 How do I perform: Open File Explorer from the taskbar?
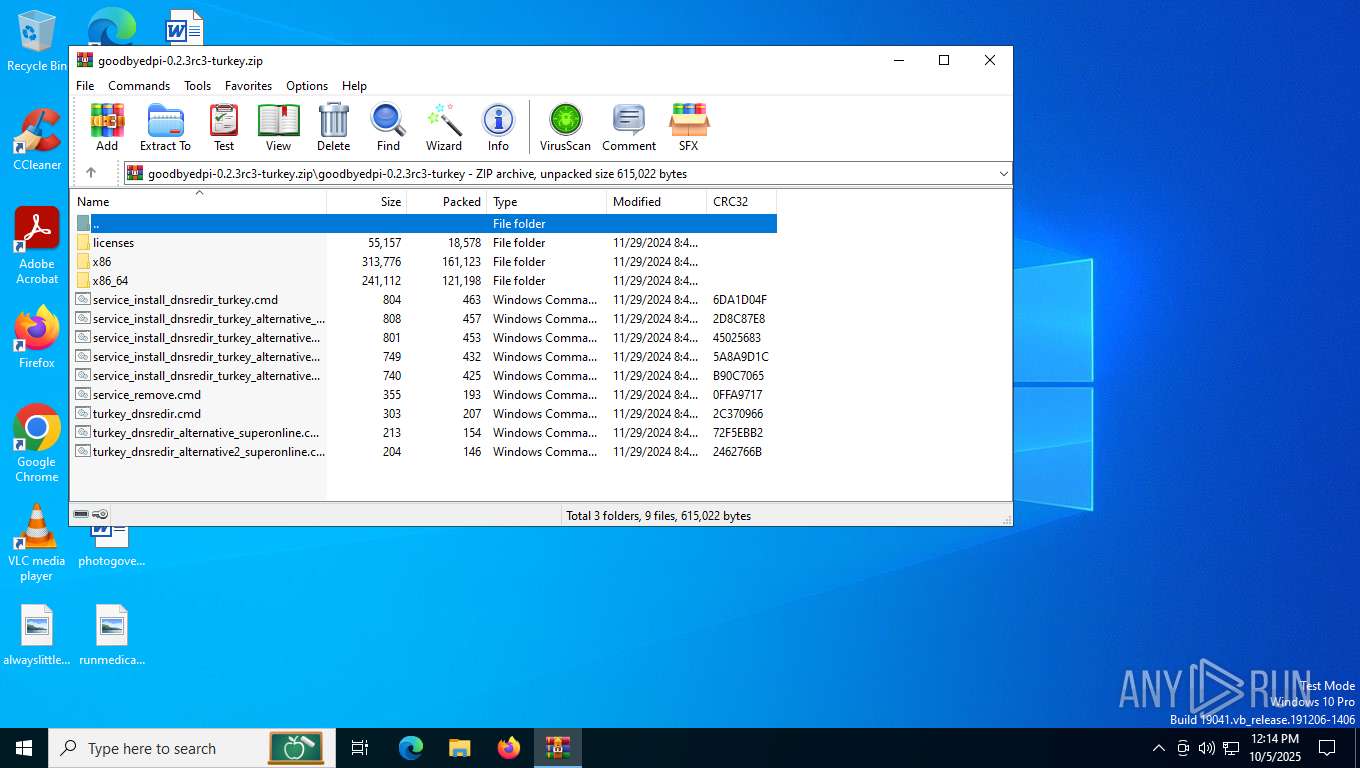(459, 748)
